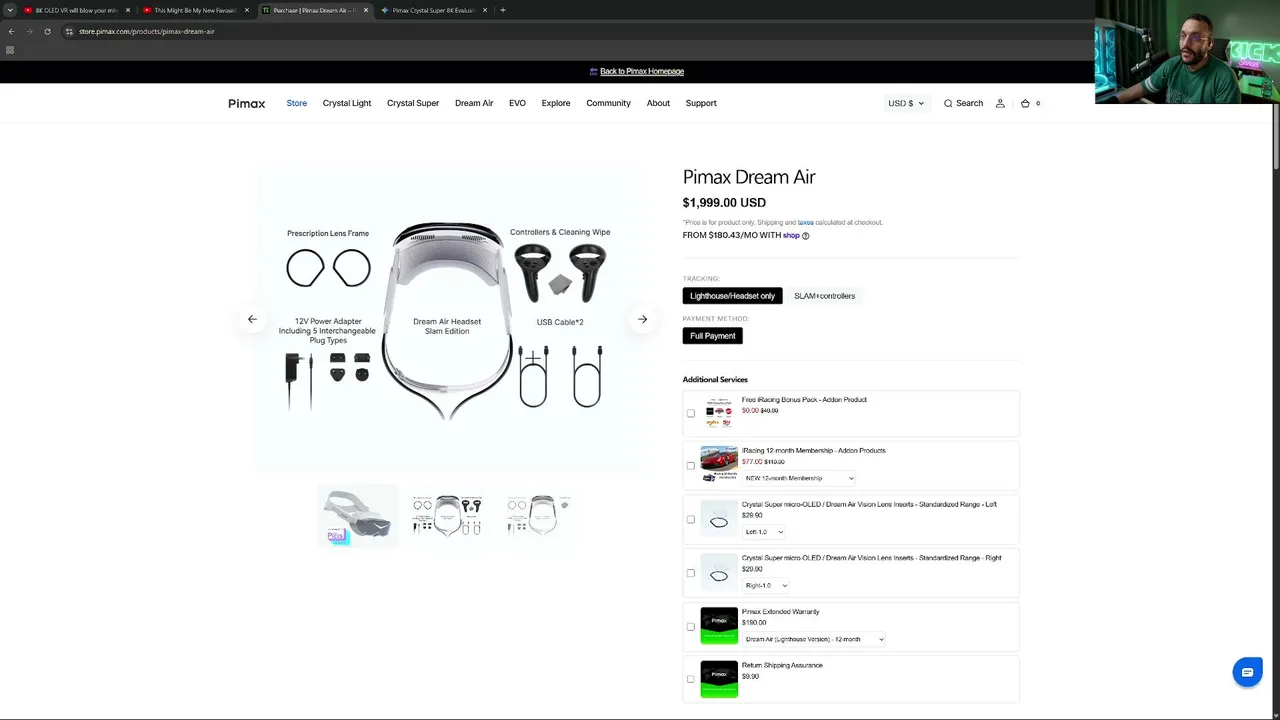Click the Shop Pay logo link
The image size is (1280, 720).
click(x=791, y=235)
